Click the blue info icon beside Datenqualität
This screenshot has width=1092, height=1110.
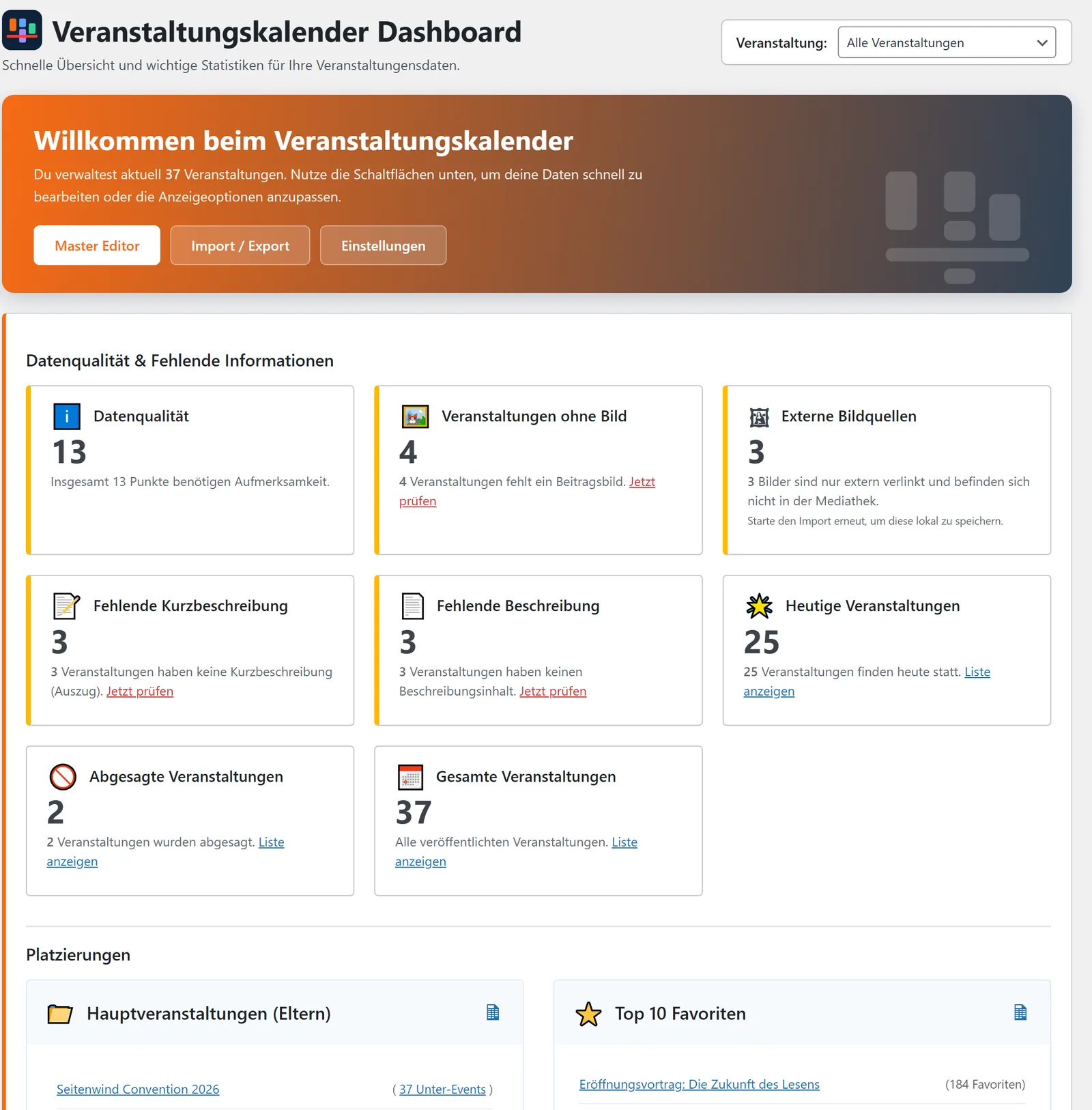(67, 416)
